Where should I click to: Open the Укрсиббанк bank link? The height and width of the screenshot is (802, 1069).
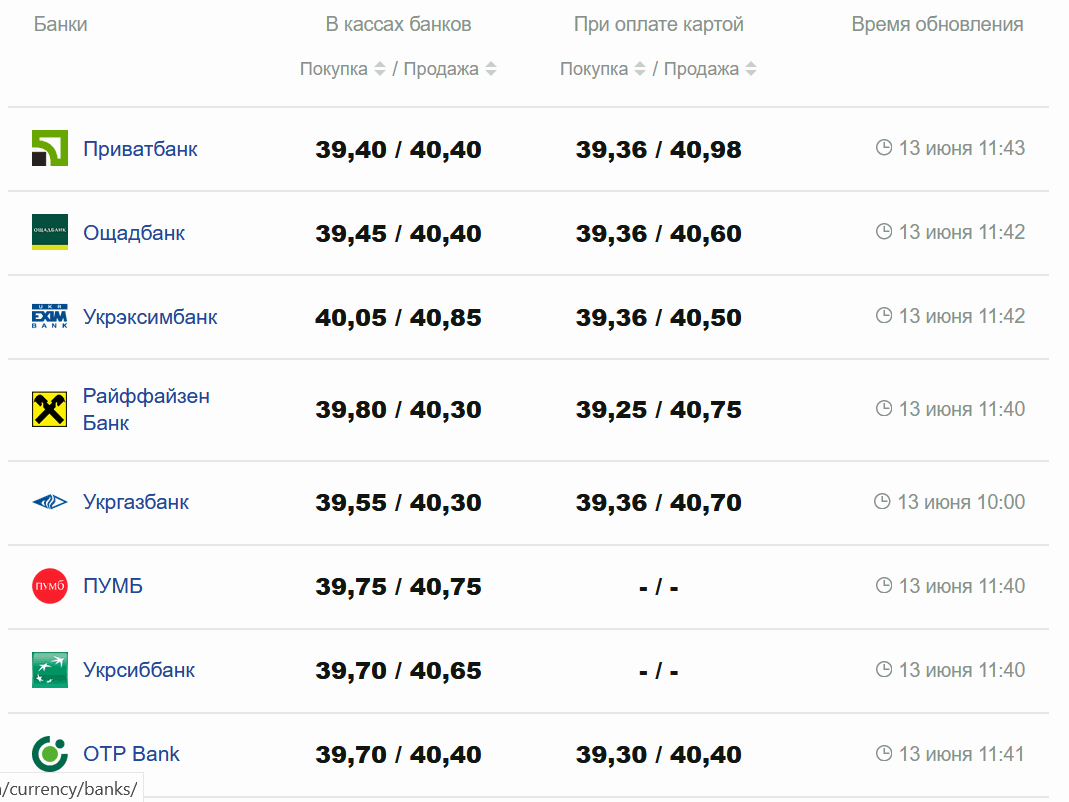[139, 670]
